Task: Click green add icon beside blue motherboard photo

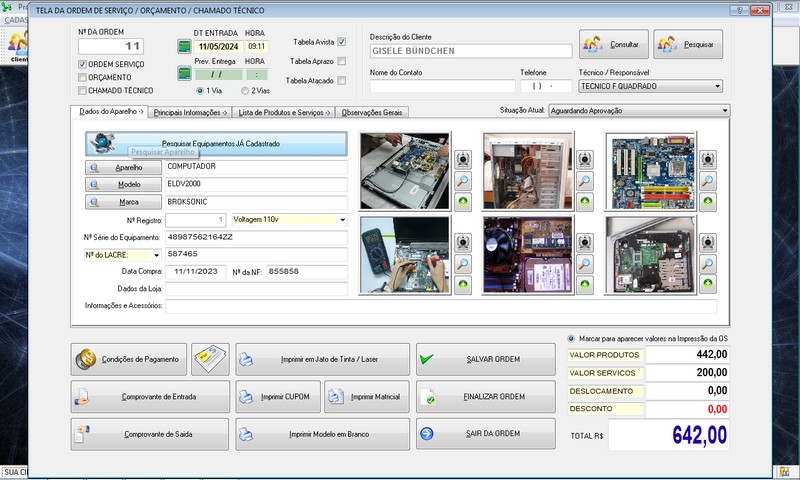Action: click(708, 201)
